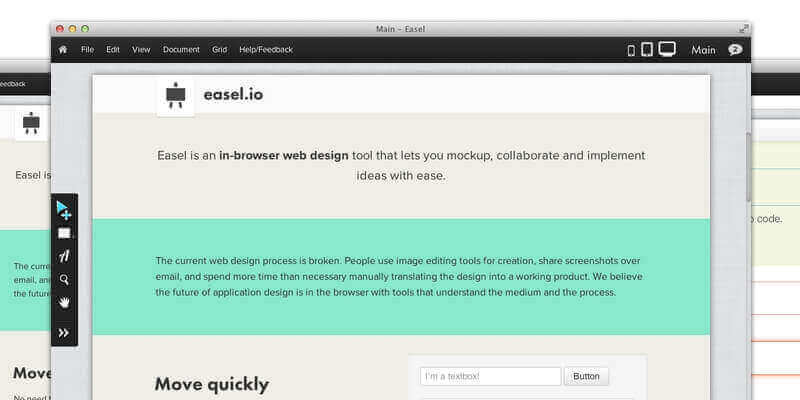
Task: Click the "I'm a textbox!" input field
Action: coord(490,376)
